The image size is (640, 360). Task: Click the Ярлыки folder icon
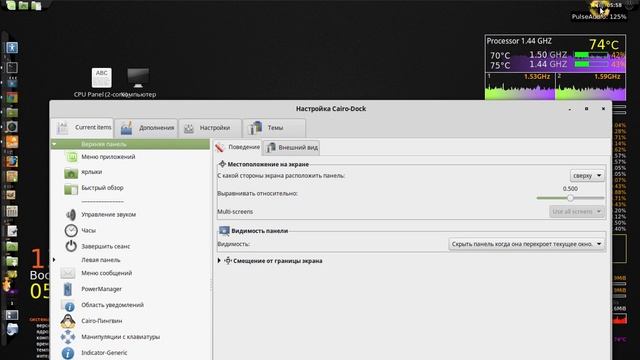[71, 173]
